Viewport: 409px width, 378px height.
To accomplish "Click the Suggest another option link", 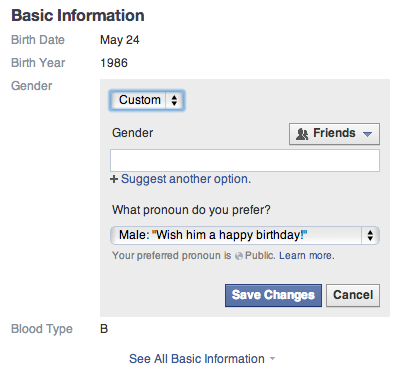I will point(186,179).
